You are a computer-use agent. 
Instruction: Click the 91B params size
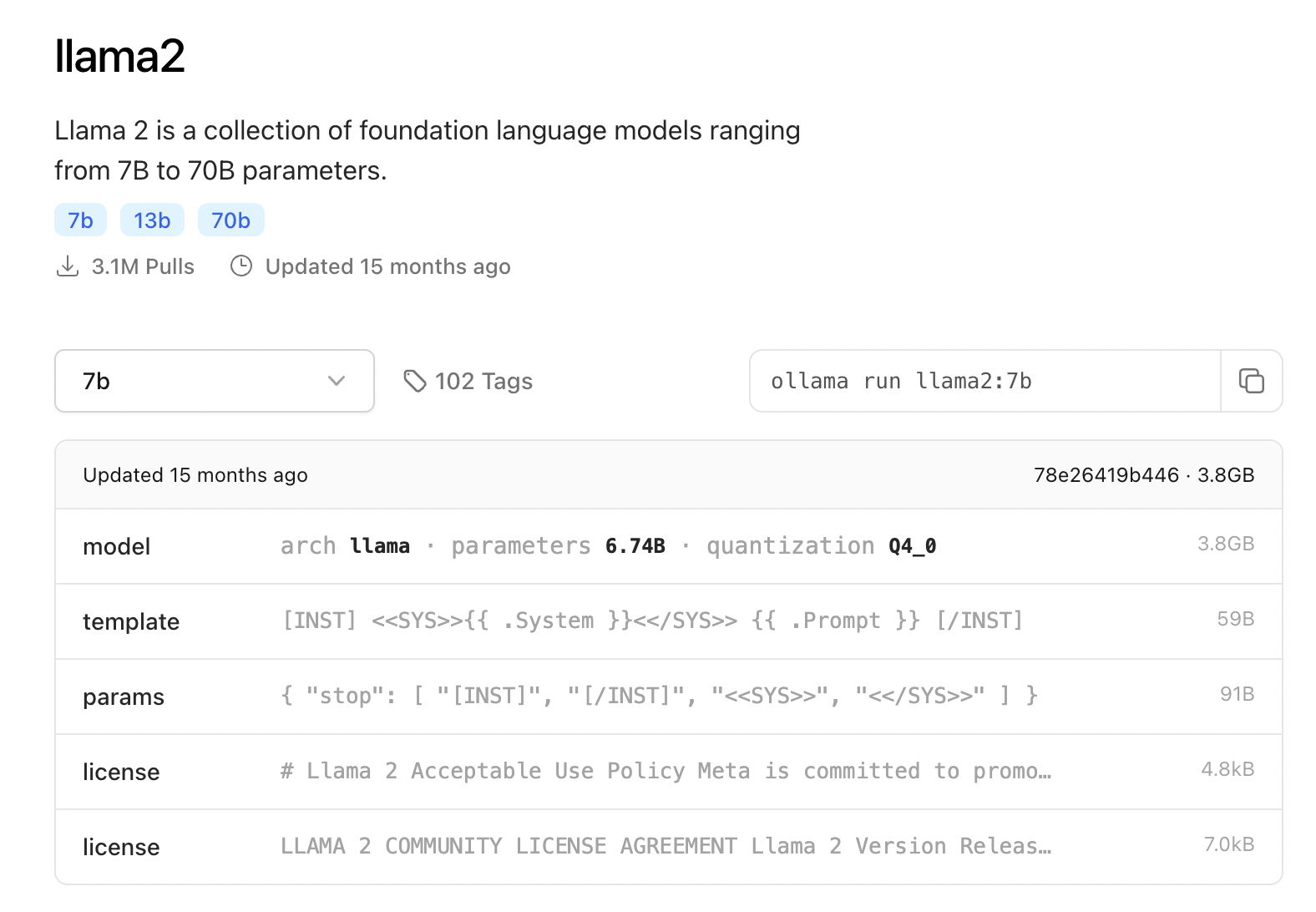pos(1238,694)
